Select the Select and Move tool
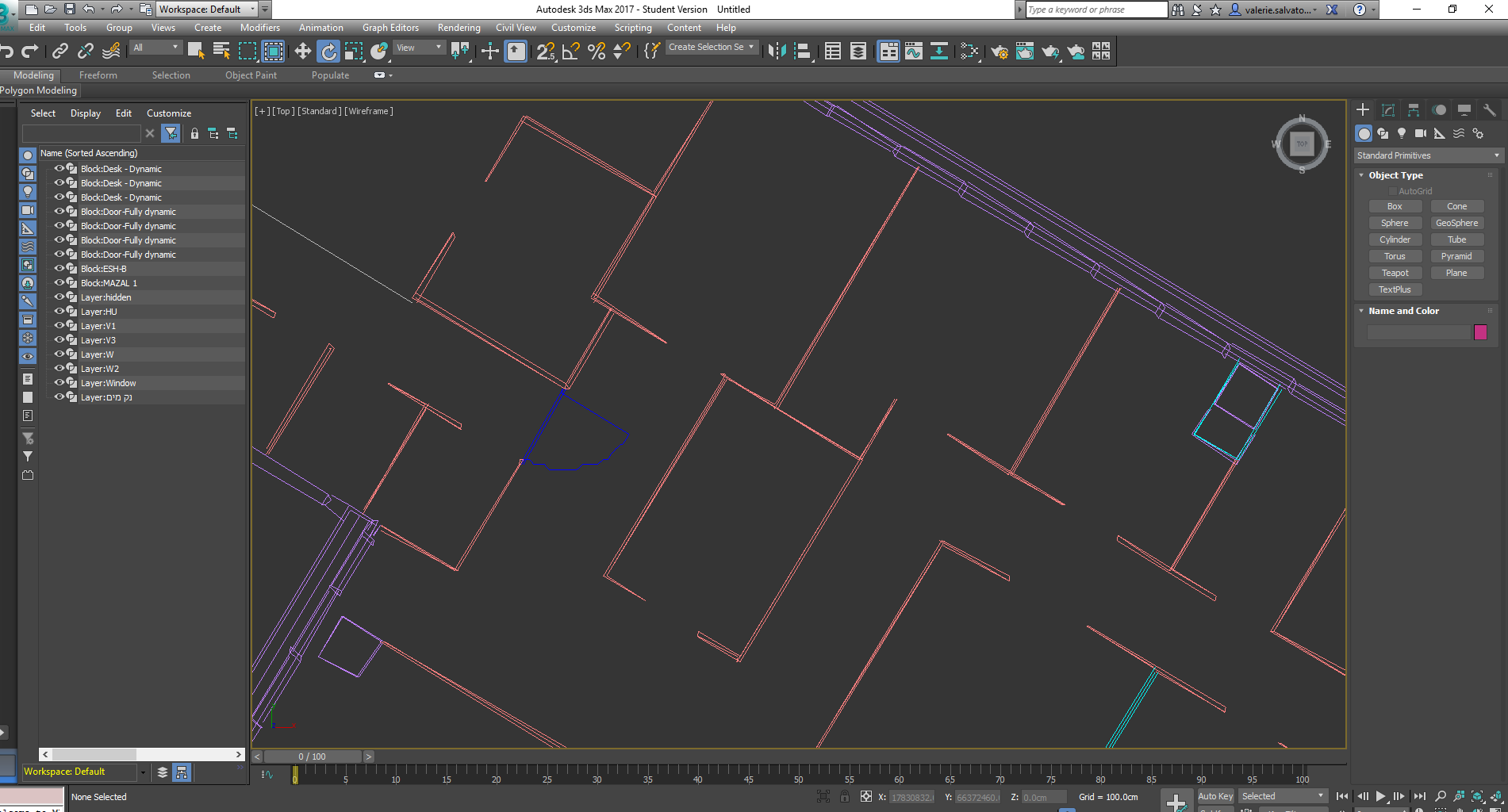 click(301, 51)
